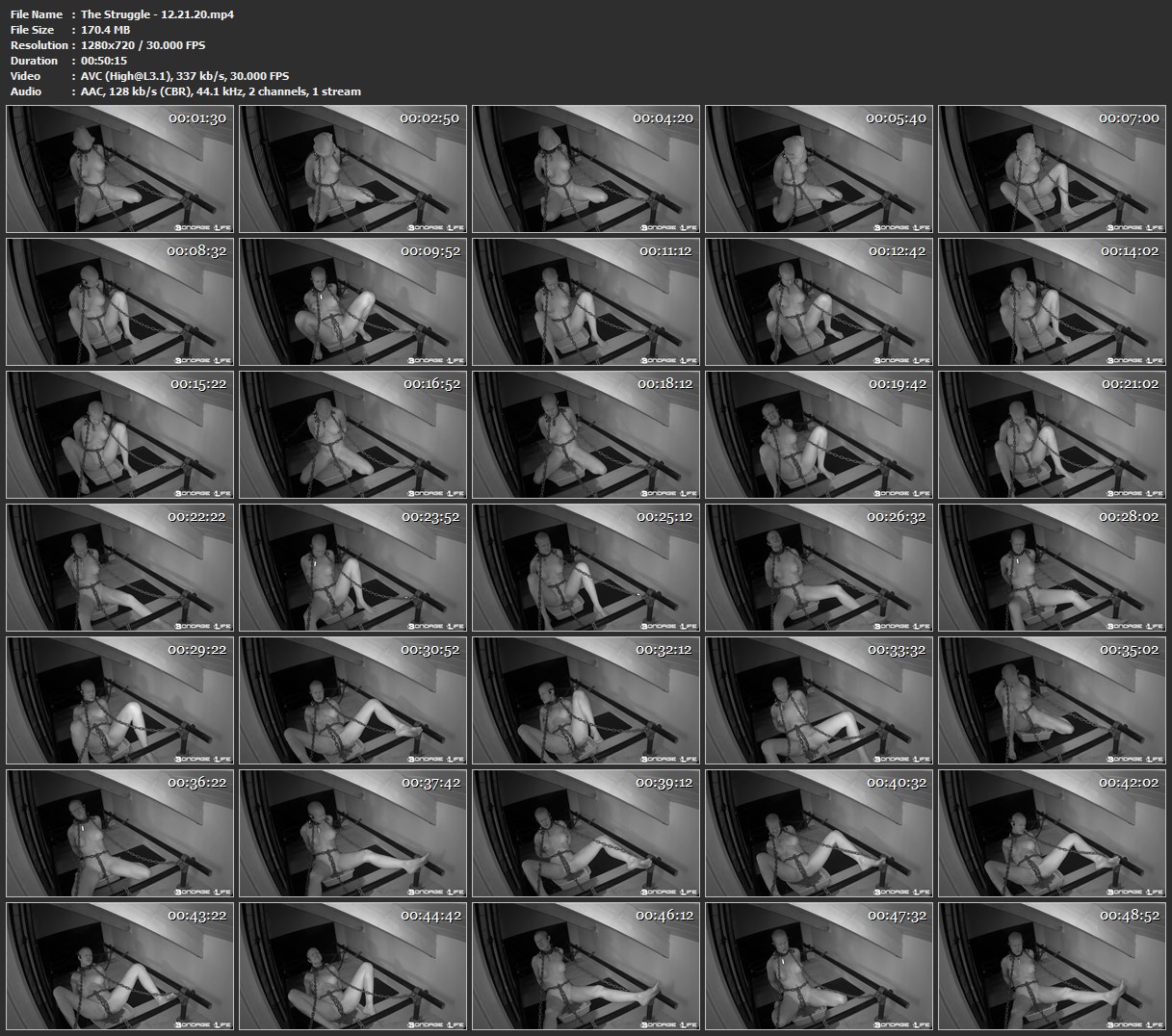This screenshot has width=1172, height=1036.
Task: Open the thumbnail at 00:07:00
Action: pos(1052,168)
